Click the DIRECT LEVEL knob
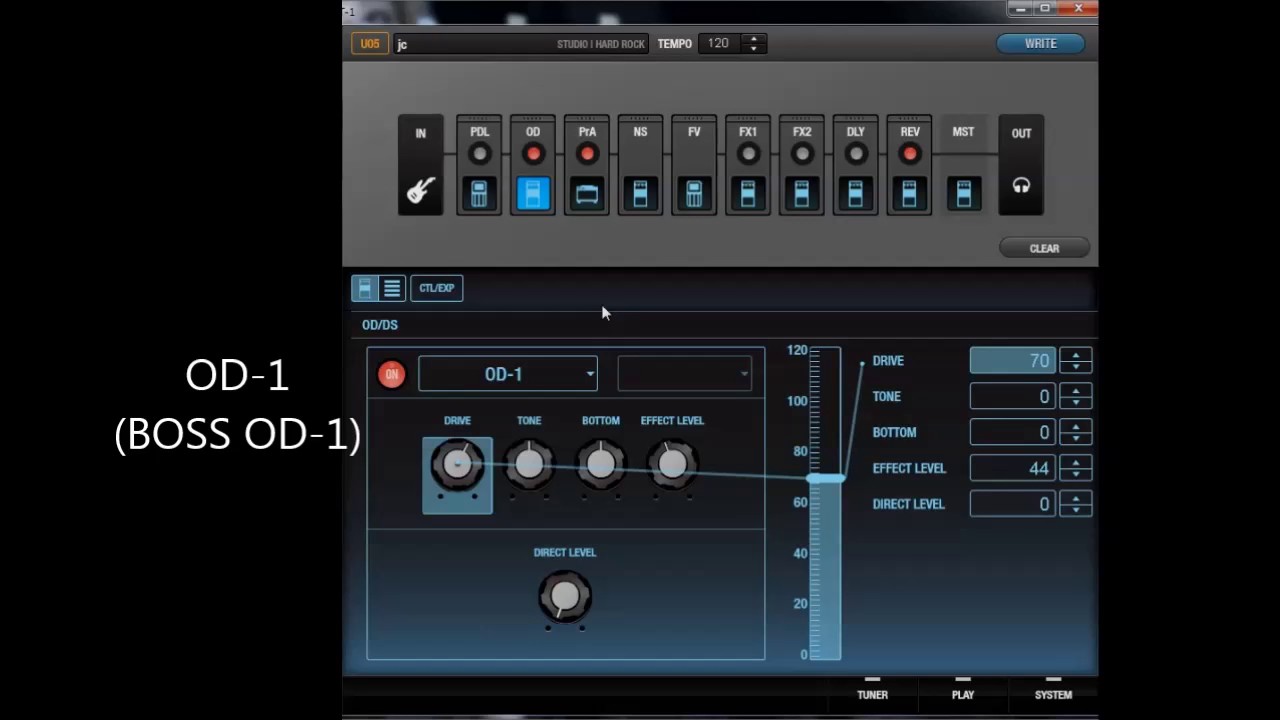The image size is (1280, 720). coord(565,597)
